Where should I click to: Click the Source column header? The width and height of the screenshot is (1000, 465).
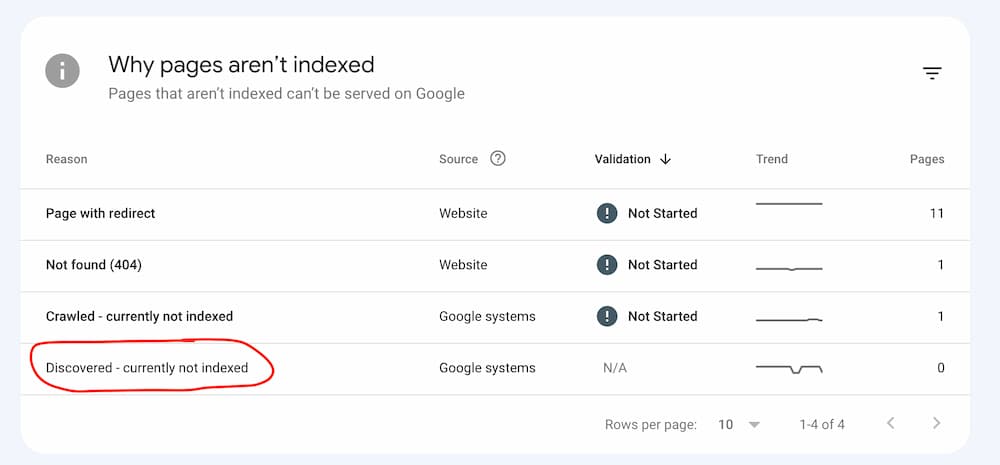point(458,159)
